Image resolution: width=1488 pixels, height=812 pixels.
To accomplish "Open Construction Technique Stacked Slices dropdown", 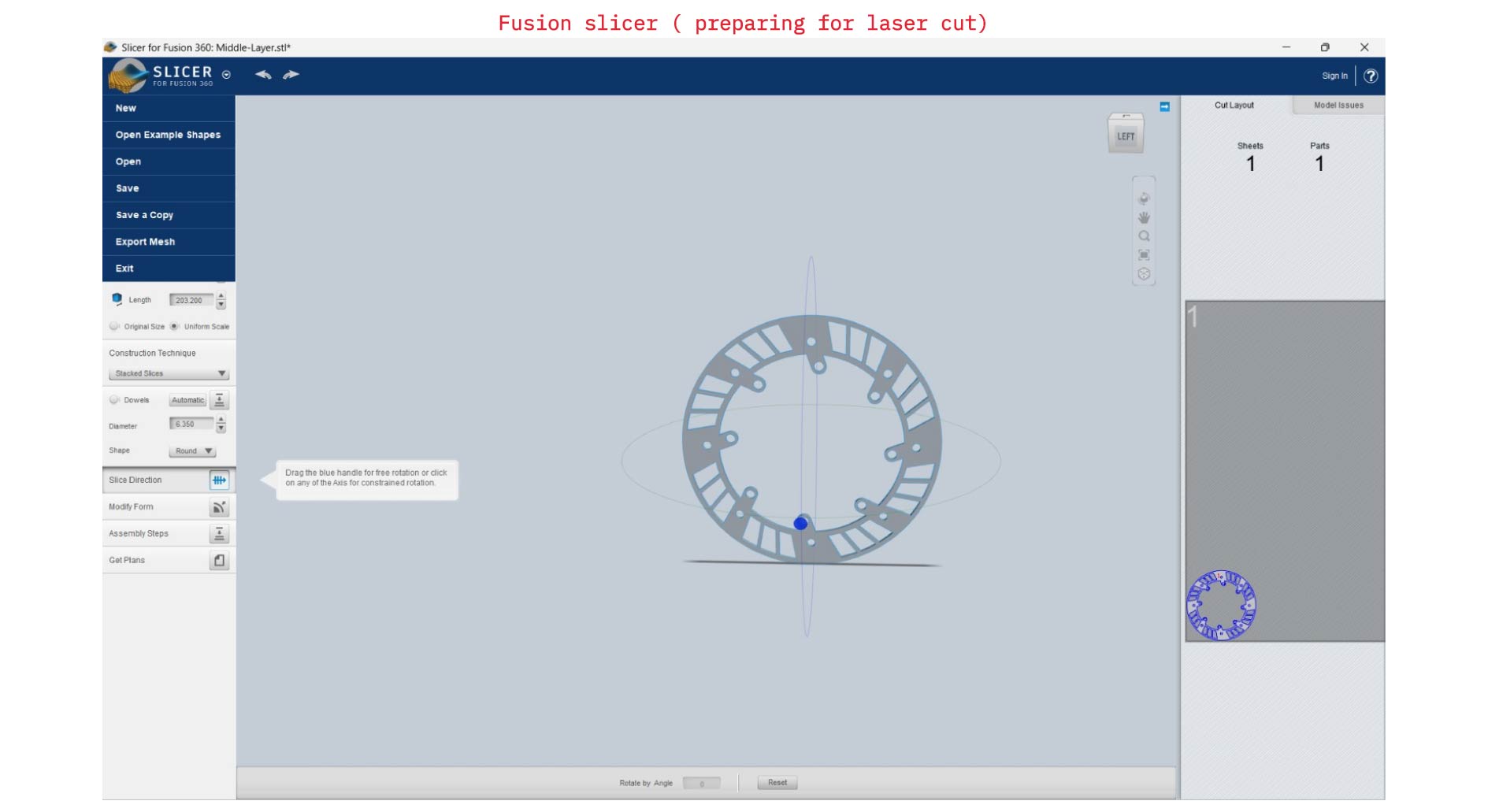I will (169, 374).
